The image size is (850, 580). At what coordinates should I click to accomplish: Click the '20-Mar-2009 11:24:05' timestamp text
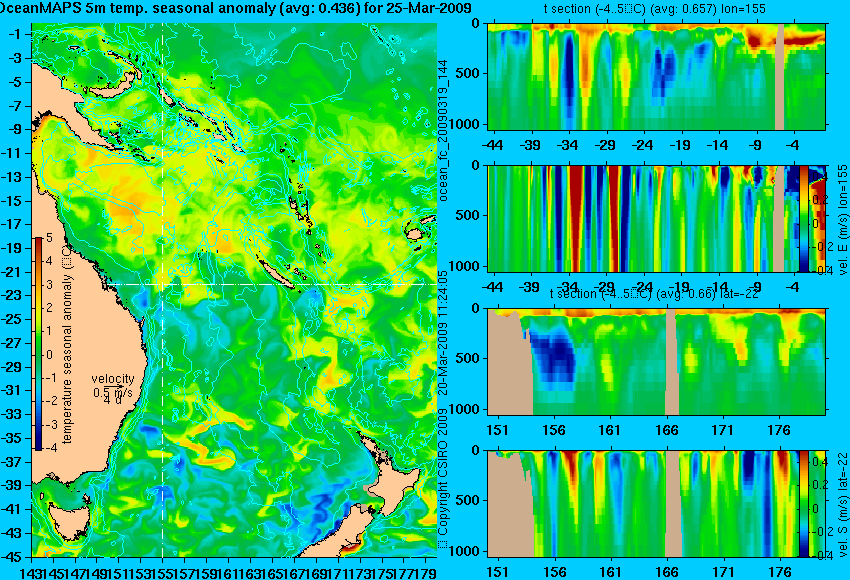[x=443, y=334]
